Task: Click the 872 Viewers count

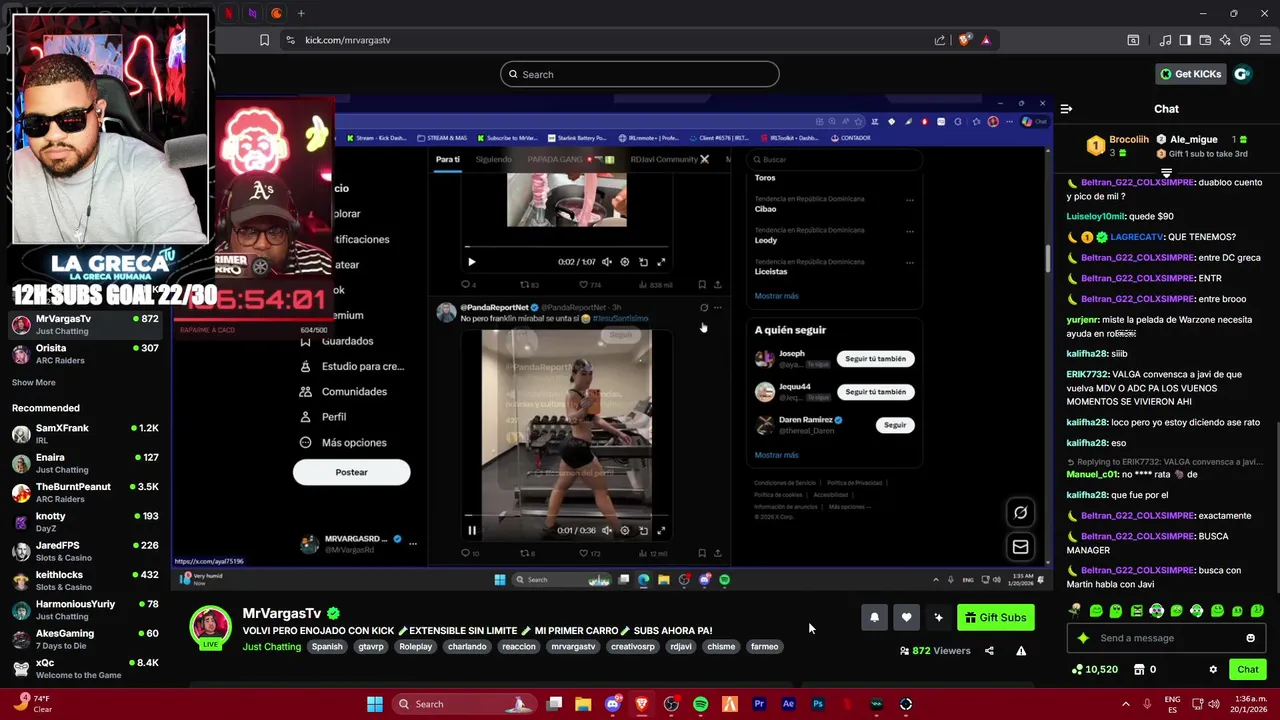Action: click(x=935, y=651)
